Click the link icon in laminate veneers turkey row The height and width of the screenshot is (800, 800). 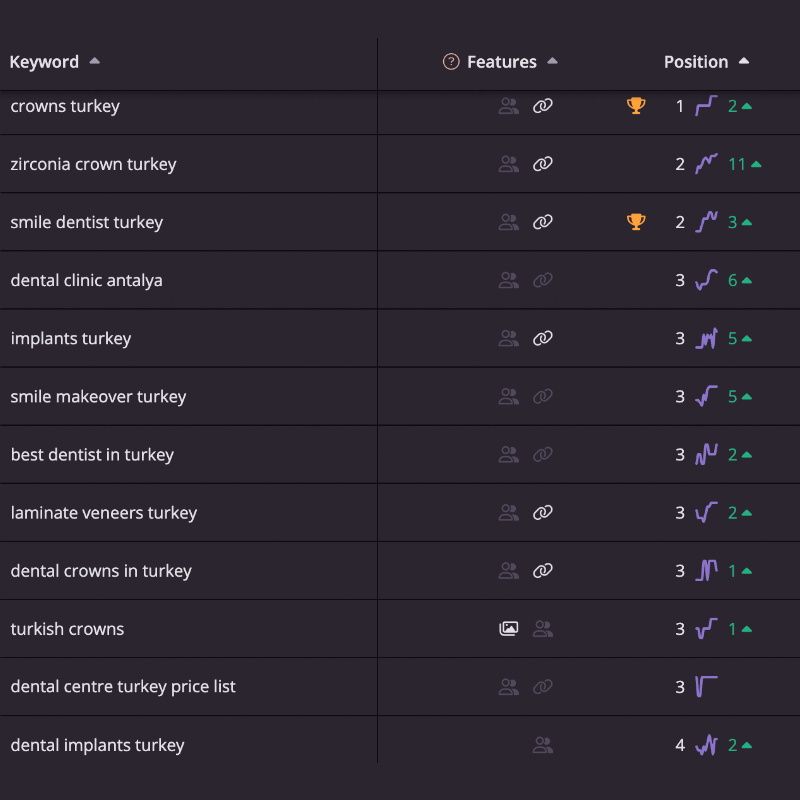[542, 512]
